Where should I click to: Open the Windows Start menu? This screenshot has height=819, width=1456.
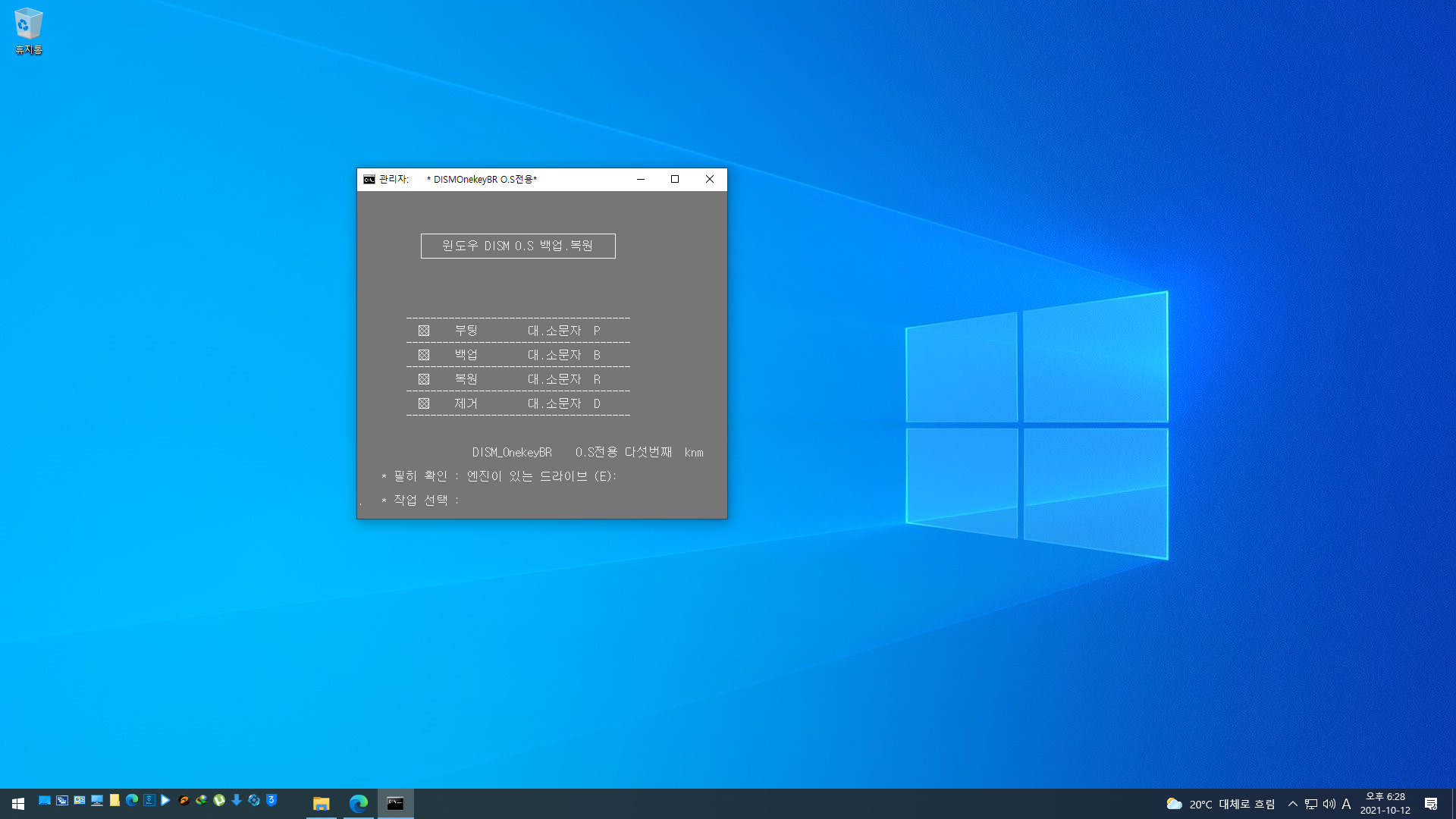pyautogui.click(x=18, y=803)
